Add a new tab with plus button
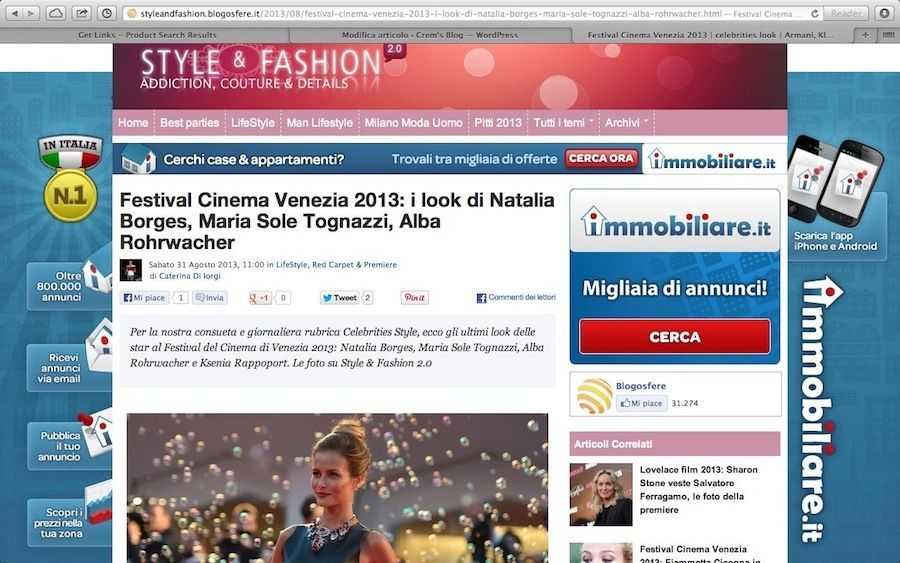 865,35
